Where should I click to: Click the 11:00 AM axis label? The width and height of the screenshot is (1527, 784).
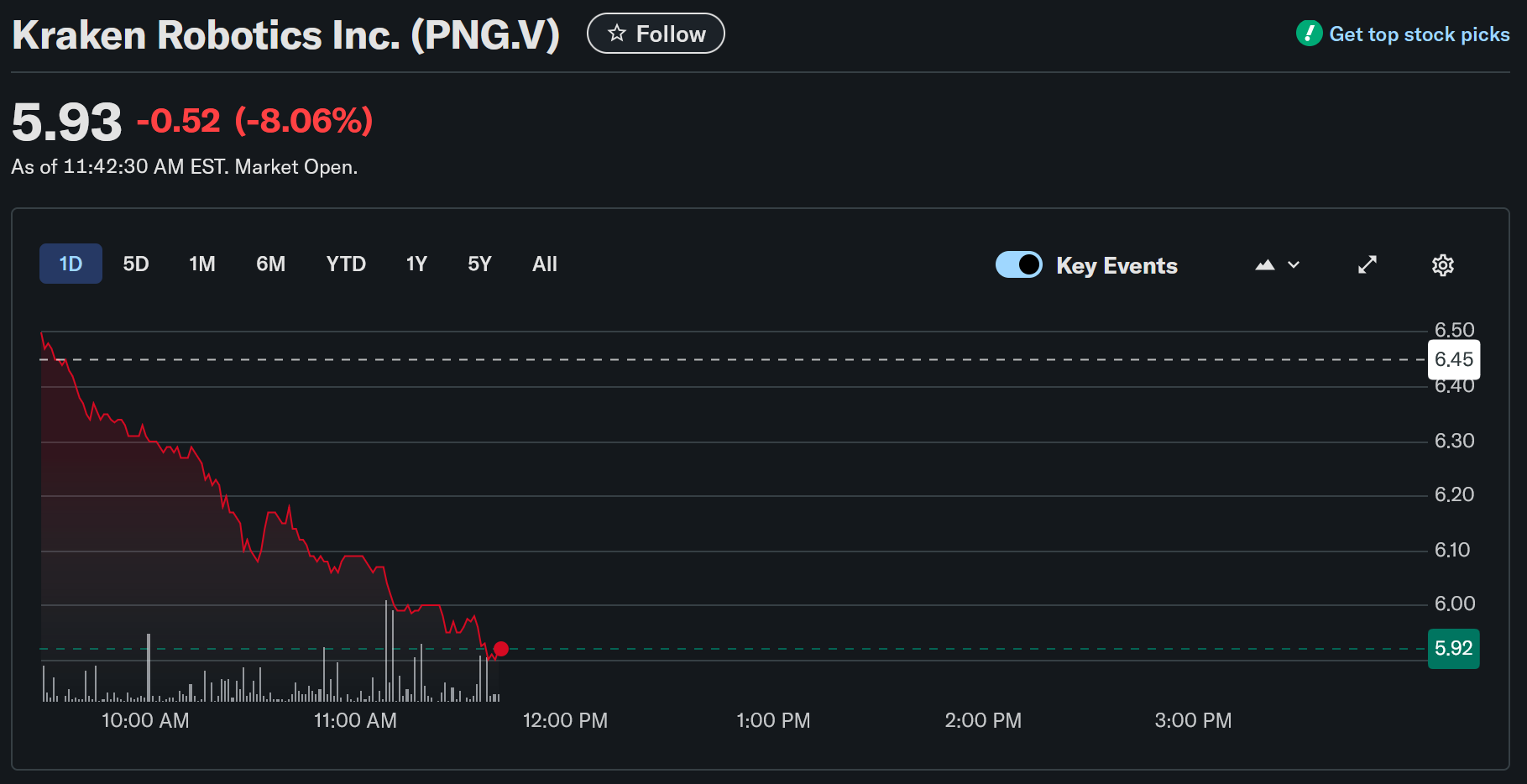pyautogui.click(x=355, y=720)
